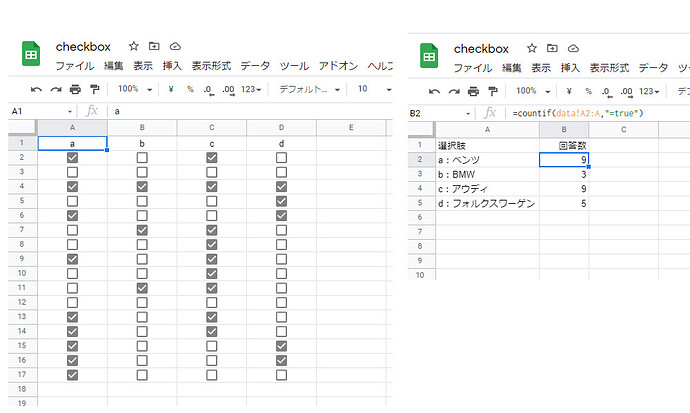Select column B header in right window
The width and height of the screenshot is (690, 413).
564,130
